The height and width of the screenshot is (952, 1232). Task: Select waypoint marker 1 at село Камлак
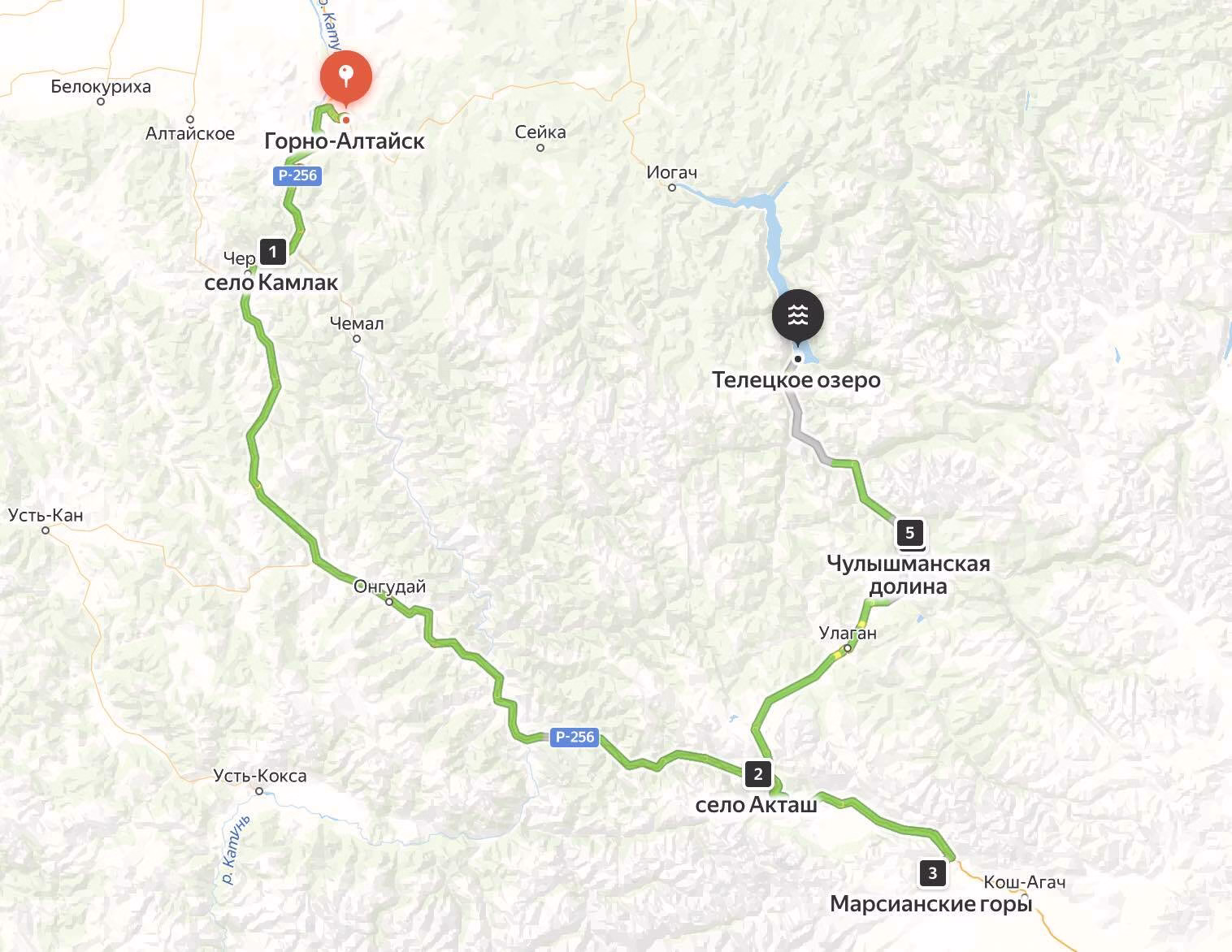point(273,251)
